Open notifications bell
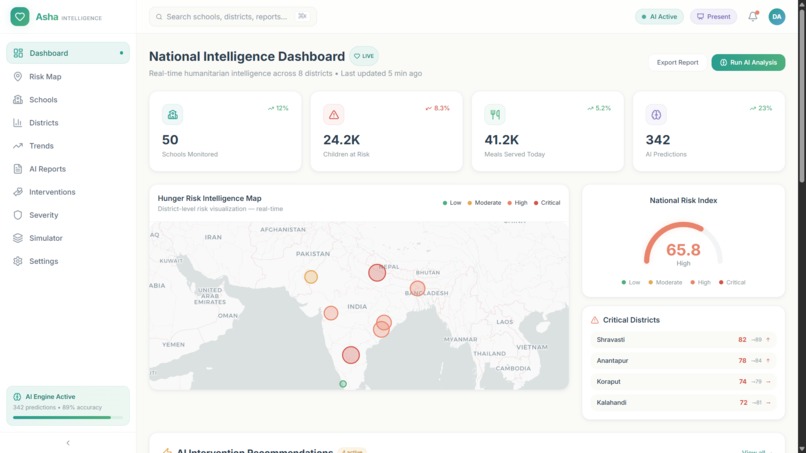Image resolution: width=806 pixels, height=453 pixels. pyautogui.click(x=753, y=16)
